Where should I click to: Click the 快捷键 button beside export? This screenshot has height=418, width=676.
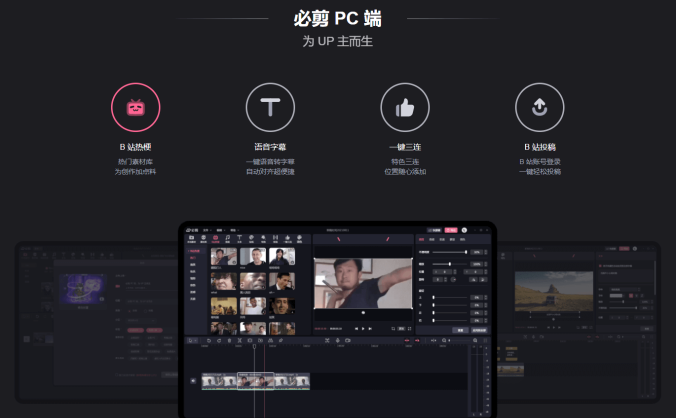click(x=435, y=230)
